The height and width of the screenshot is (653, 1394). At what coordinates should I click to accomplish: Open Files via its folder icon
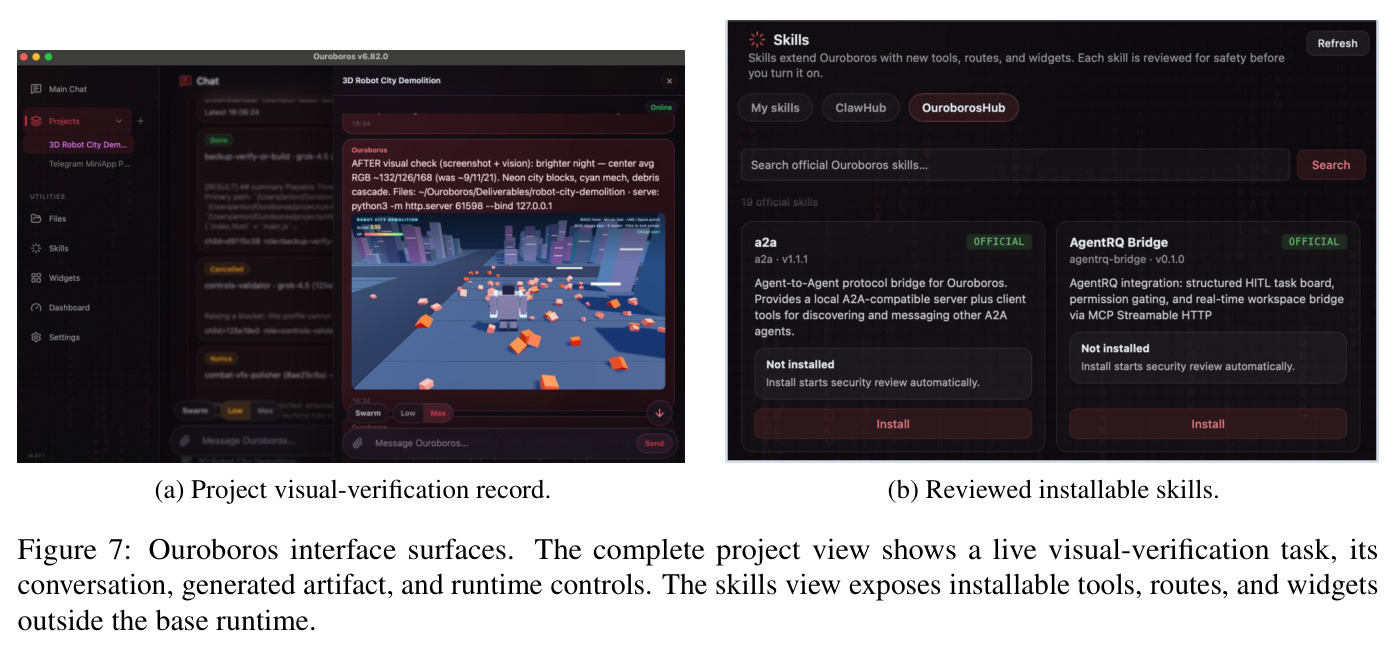(x=36, y=218)
